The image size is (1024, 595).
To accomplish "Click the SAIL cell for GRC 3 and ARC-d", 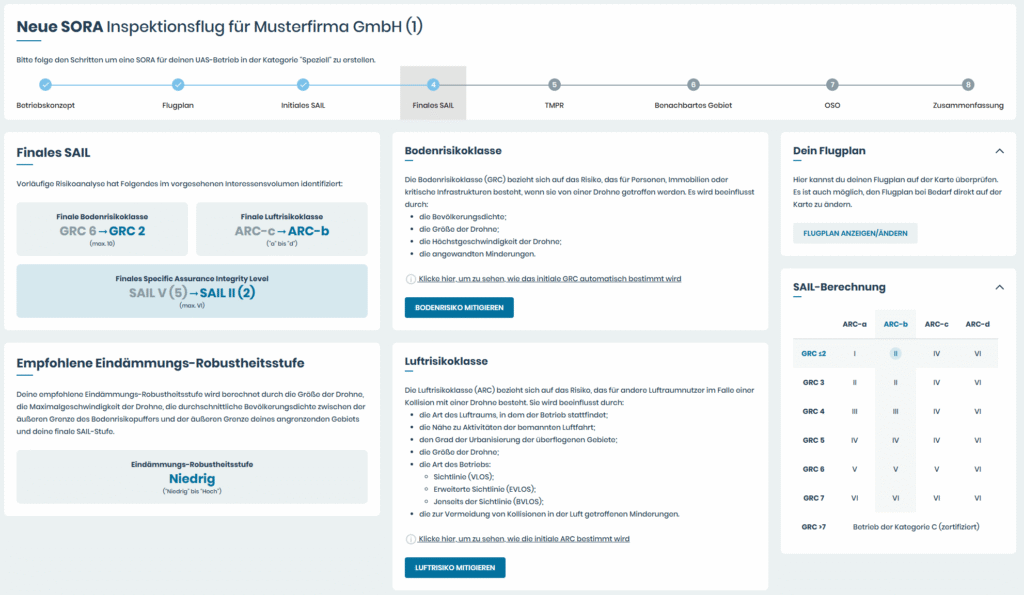I will click(978, 382).
